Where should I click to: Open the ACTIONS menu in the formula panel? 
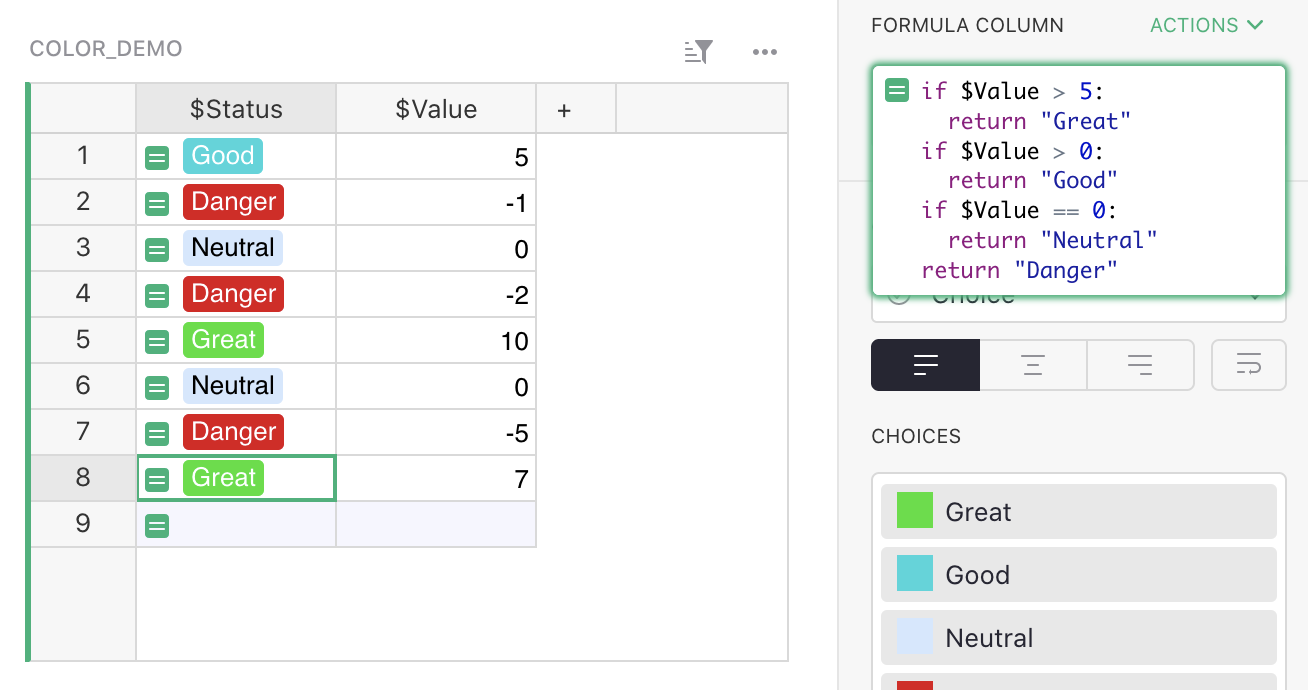coord(1206,25)
